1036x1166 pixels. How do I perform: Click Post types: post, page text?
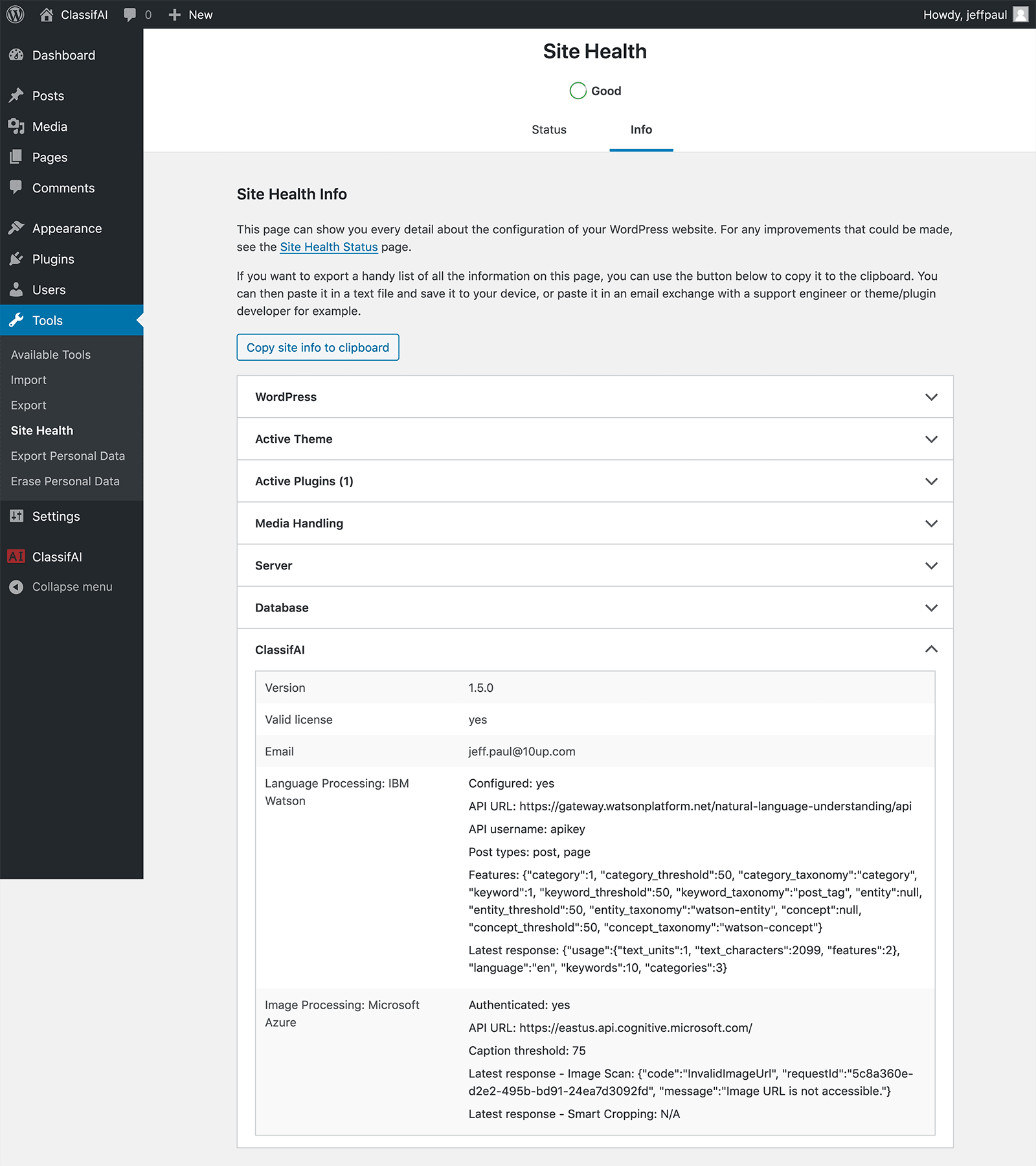[x=530, y=852]
